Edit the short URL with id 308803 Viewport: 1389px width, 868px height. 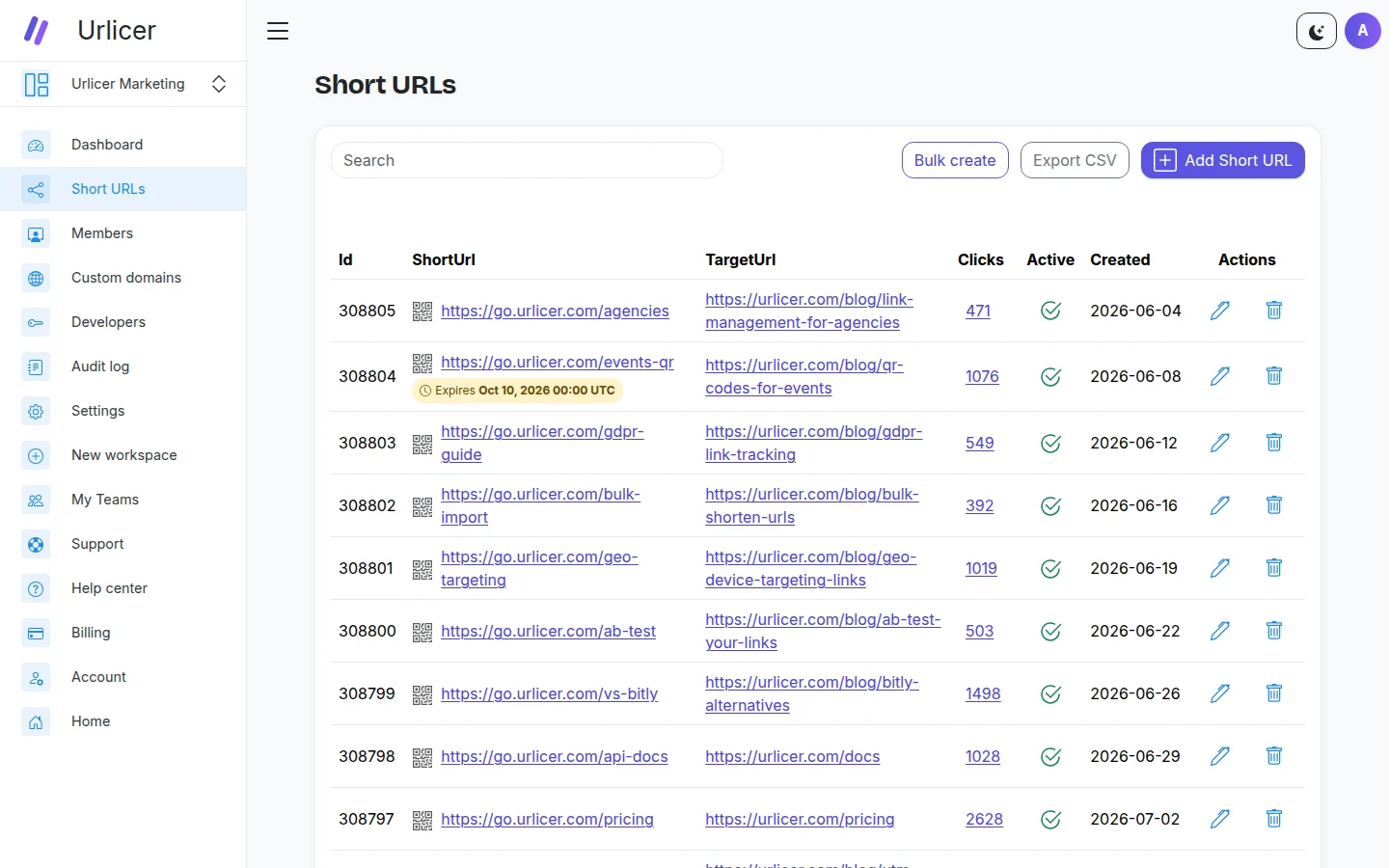[x=1220, y=443]
